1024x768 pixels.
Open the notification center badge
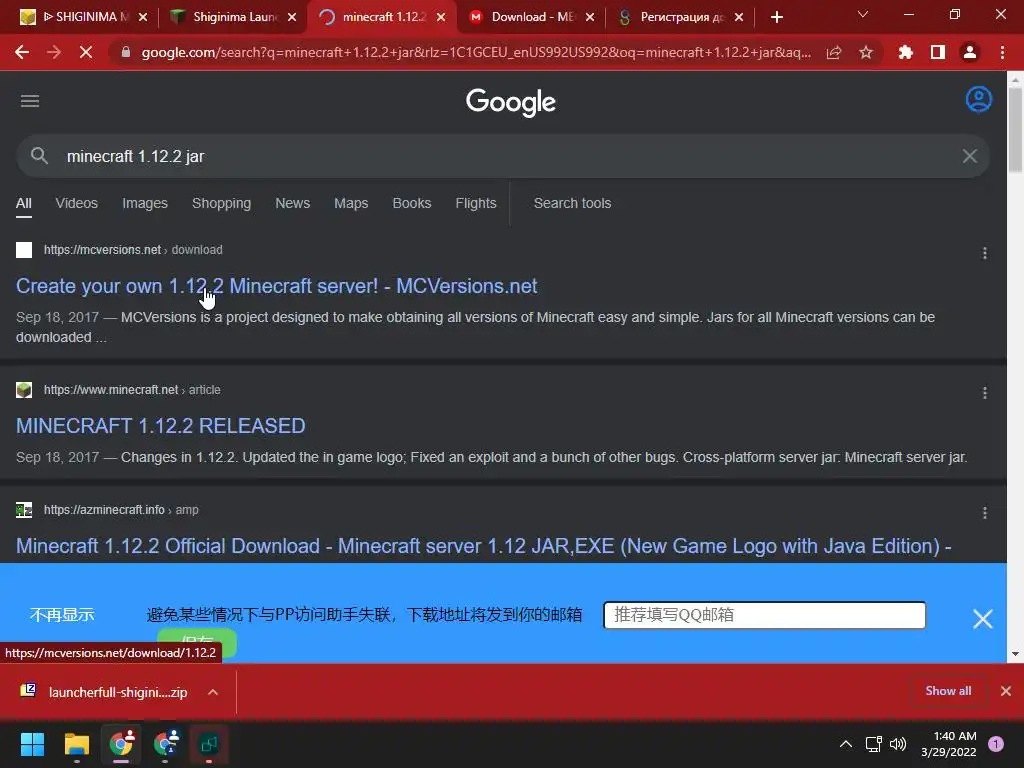996,744
